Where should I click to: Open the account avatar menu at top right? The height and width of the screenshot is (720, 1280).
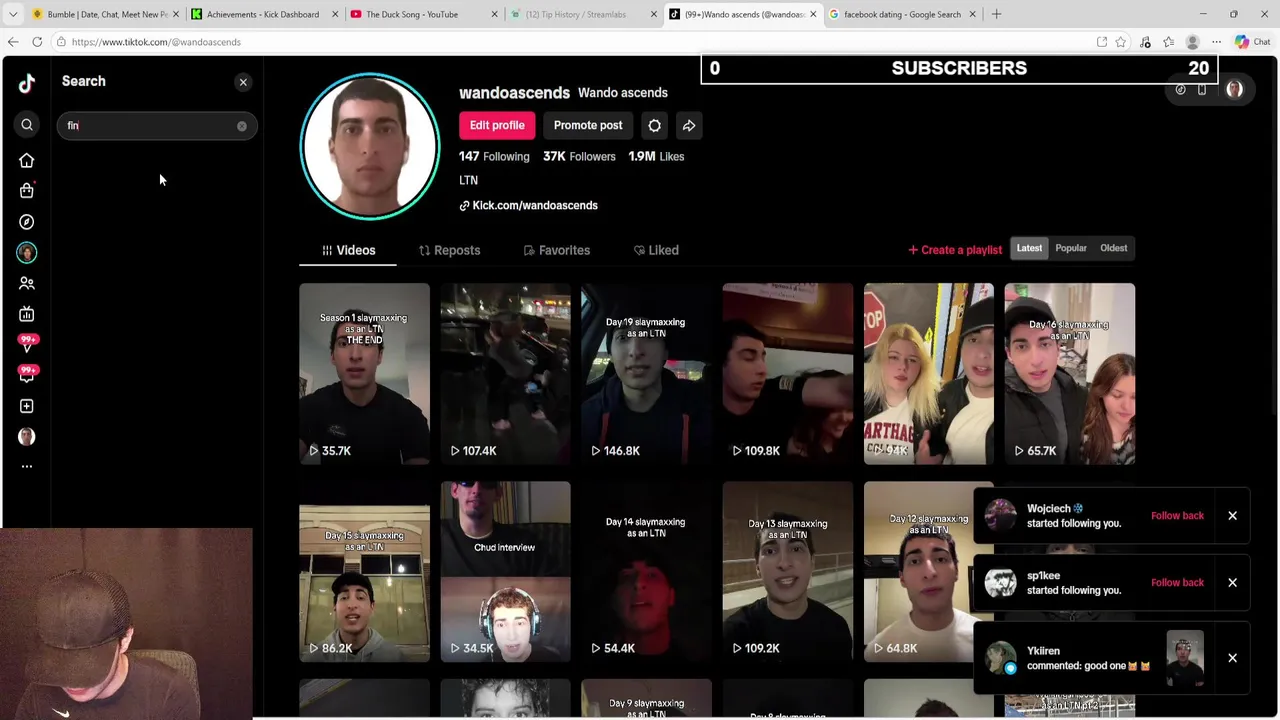[1235, 90]
